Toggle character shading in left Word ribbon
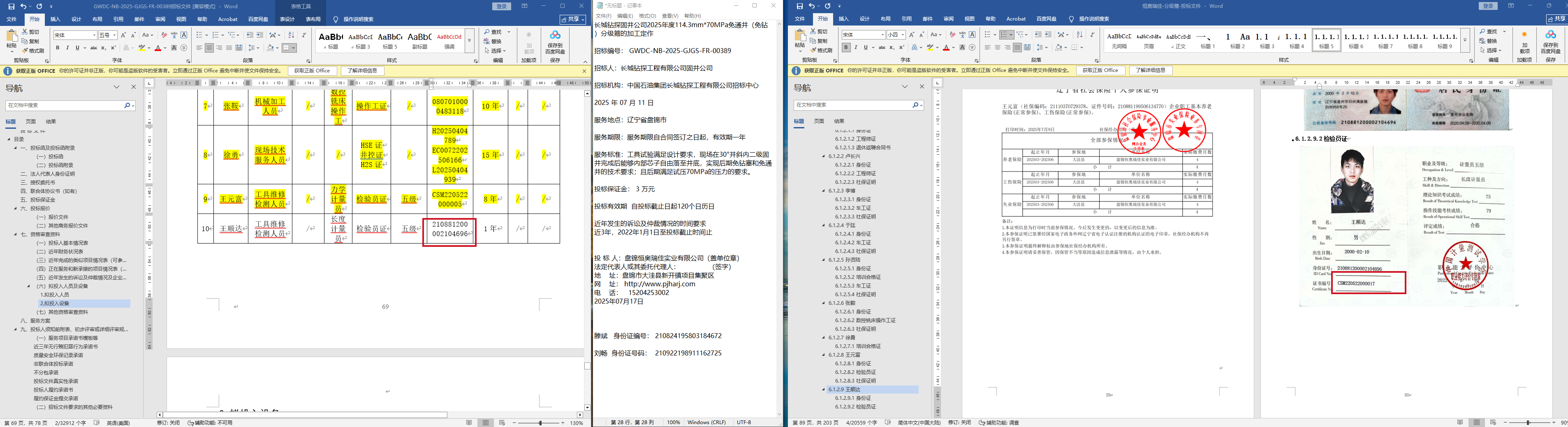This screenshot has width=1568, height=427. pyautogui.click(x=174, y=47)
